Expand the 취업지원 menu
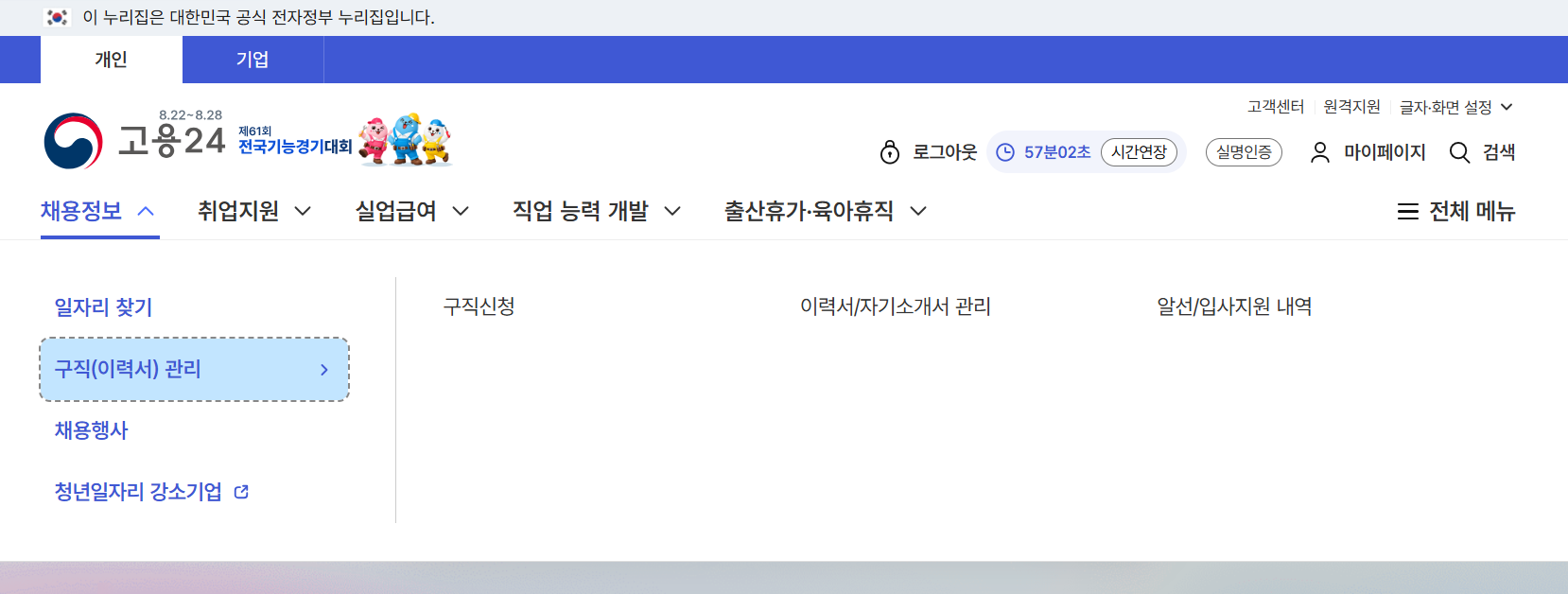Screen dimensions: 1568x594 (x=254, y=211)
